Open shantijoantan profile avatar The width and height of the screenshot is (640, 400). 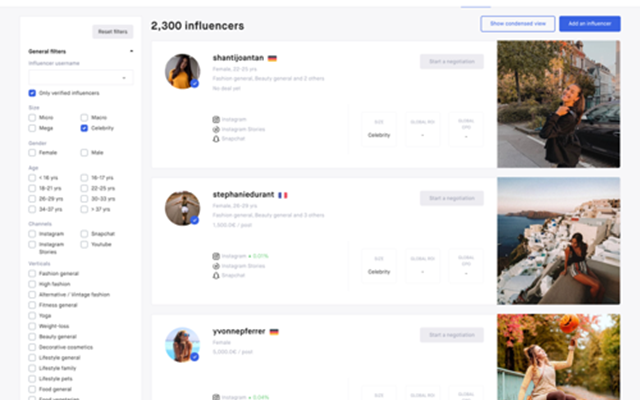[182, 71]
